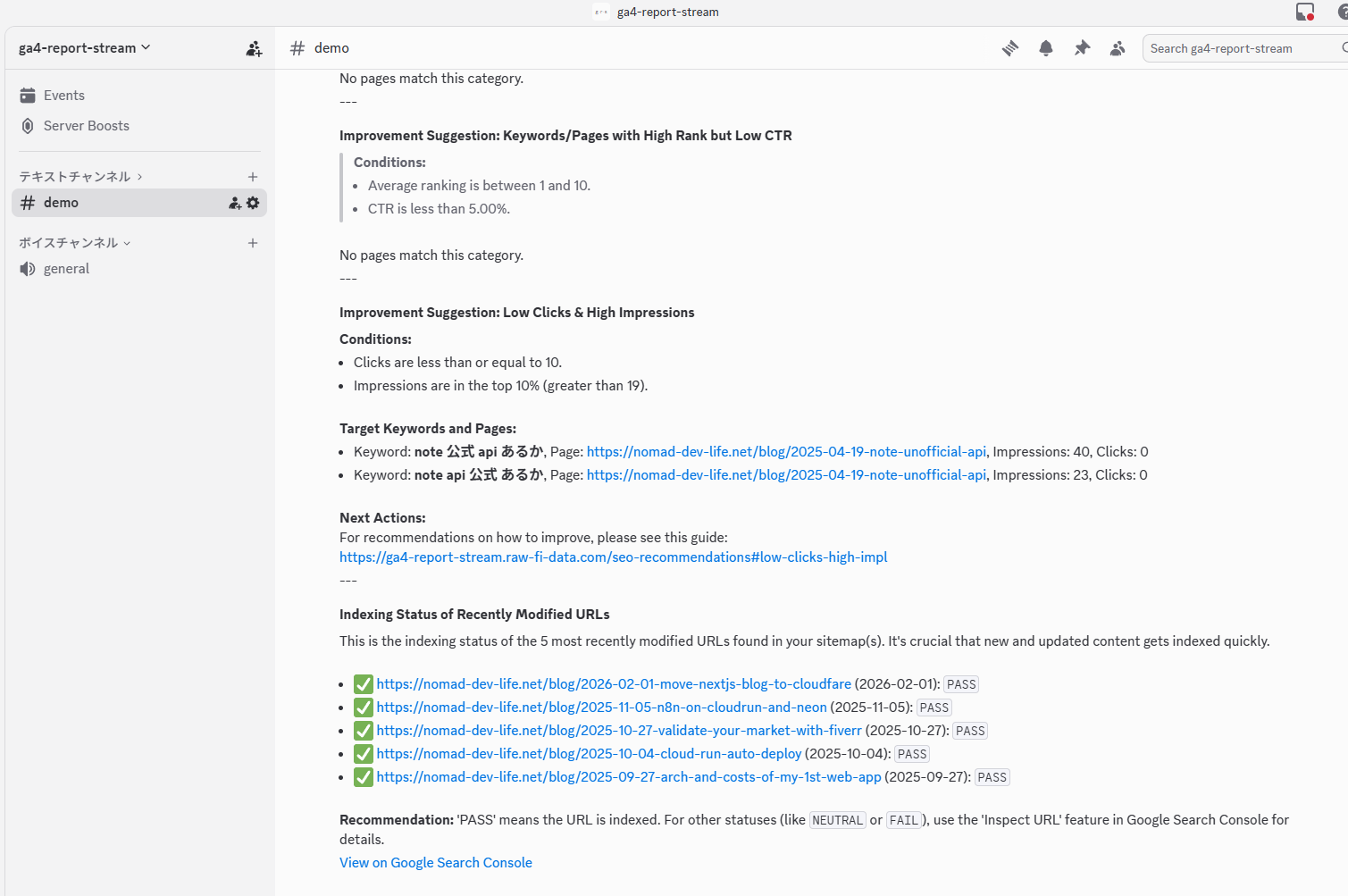The height and width of the screenshot is (896, 1348).
Task: Open the seo-recommendations guide link
Action: (613, 557)
